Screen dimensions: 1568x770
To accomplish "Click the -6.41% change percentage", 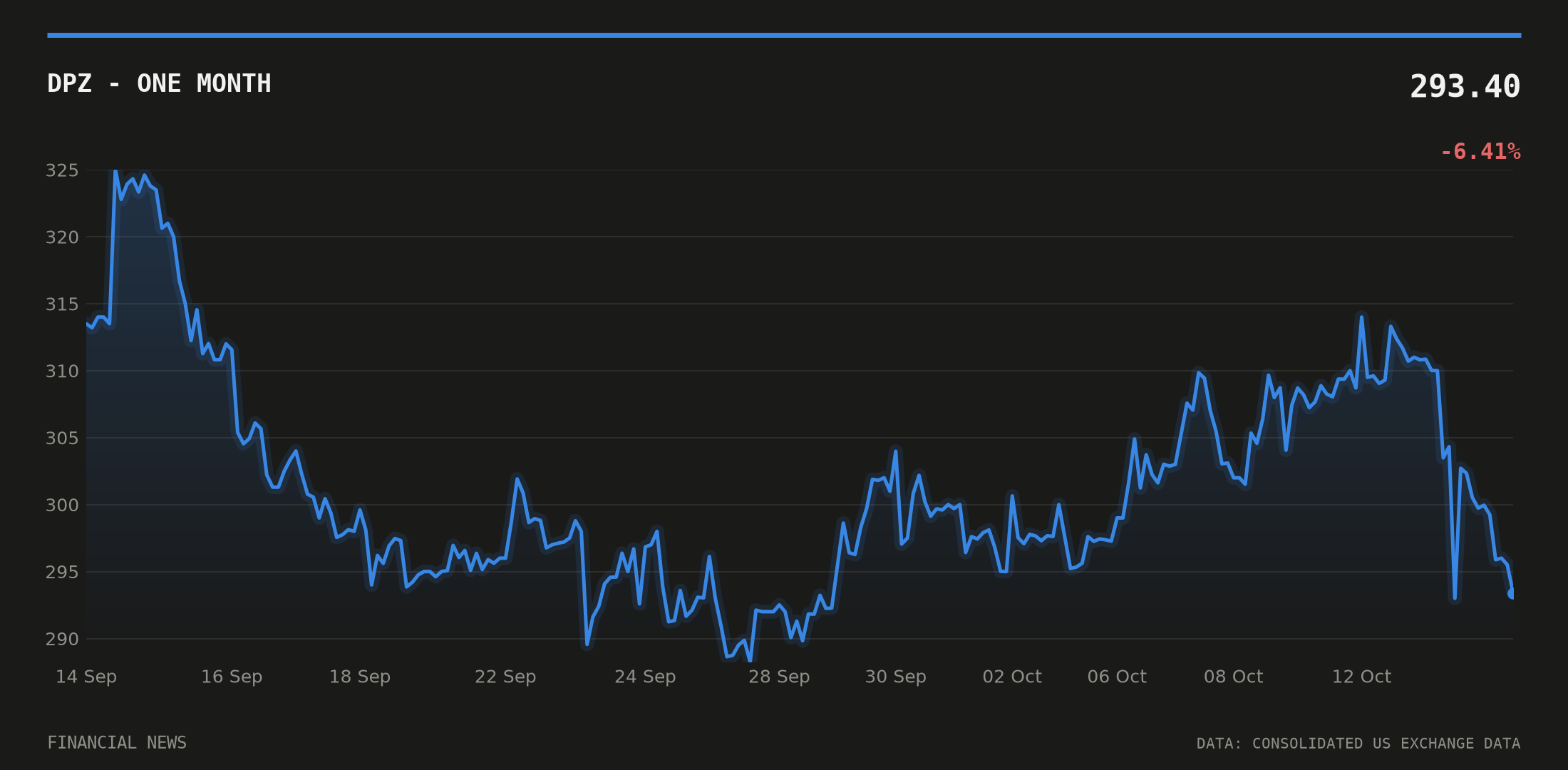I will point(1480,152).
